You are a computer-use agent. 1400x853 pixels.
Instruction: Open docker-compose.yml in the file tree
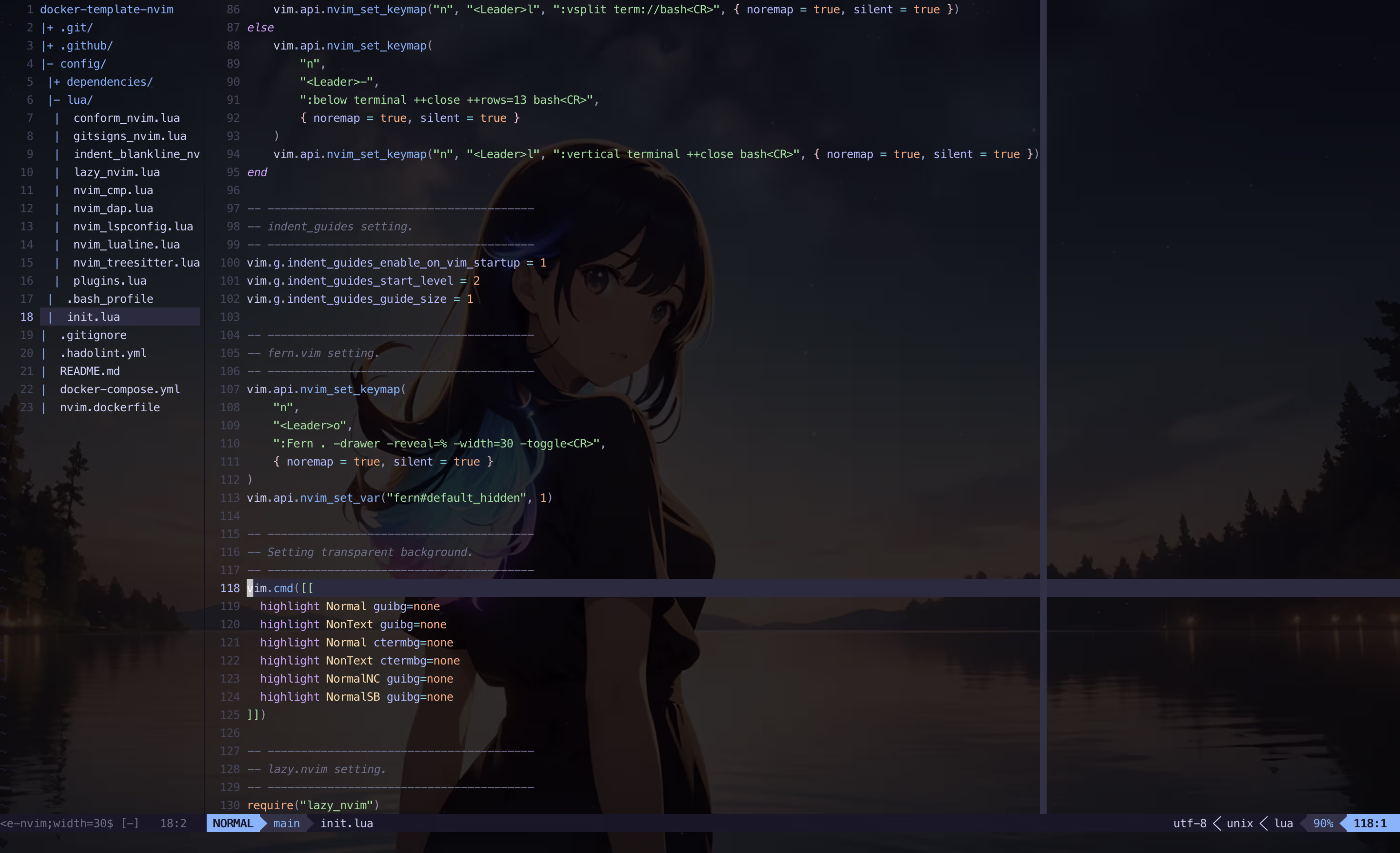click(x=120, y=389)
